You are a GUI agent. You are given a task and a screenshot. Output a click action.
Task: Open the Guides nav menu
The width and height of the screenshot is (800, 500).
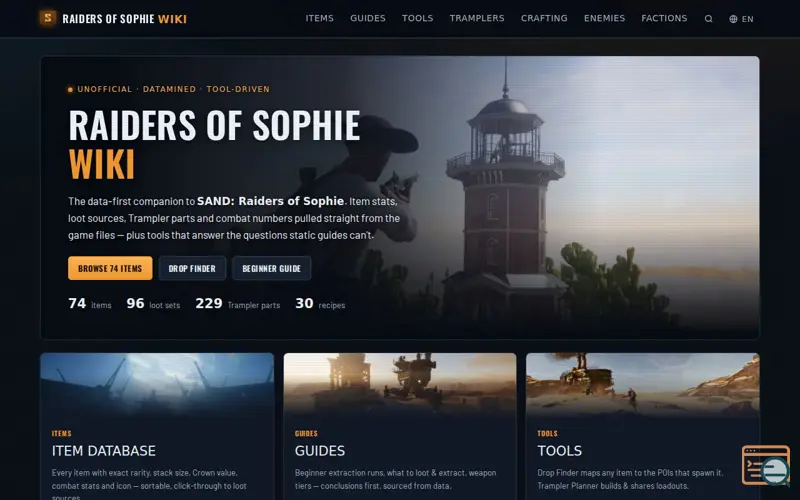(368, 18)
